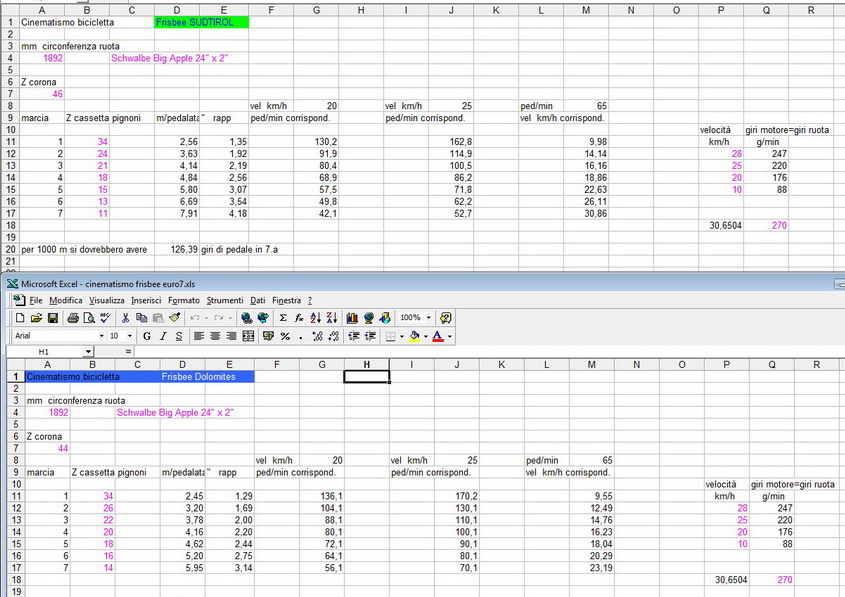Insert a hyperlink with the globe-link icon
845x597 pixels.
247,318
